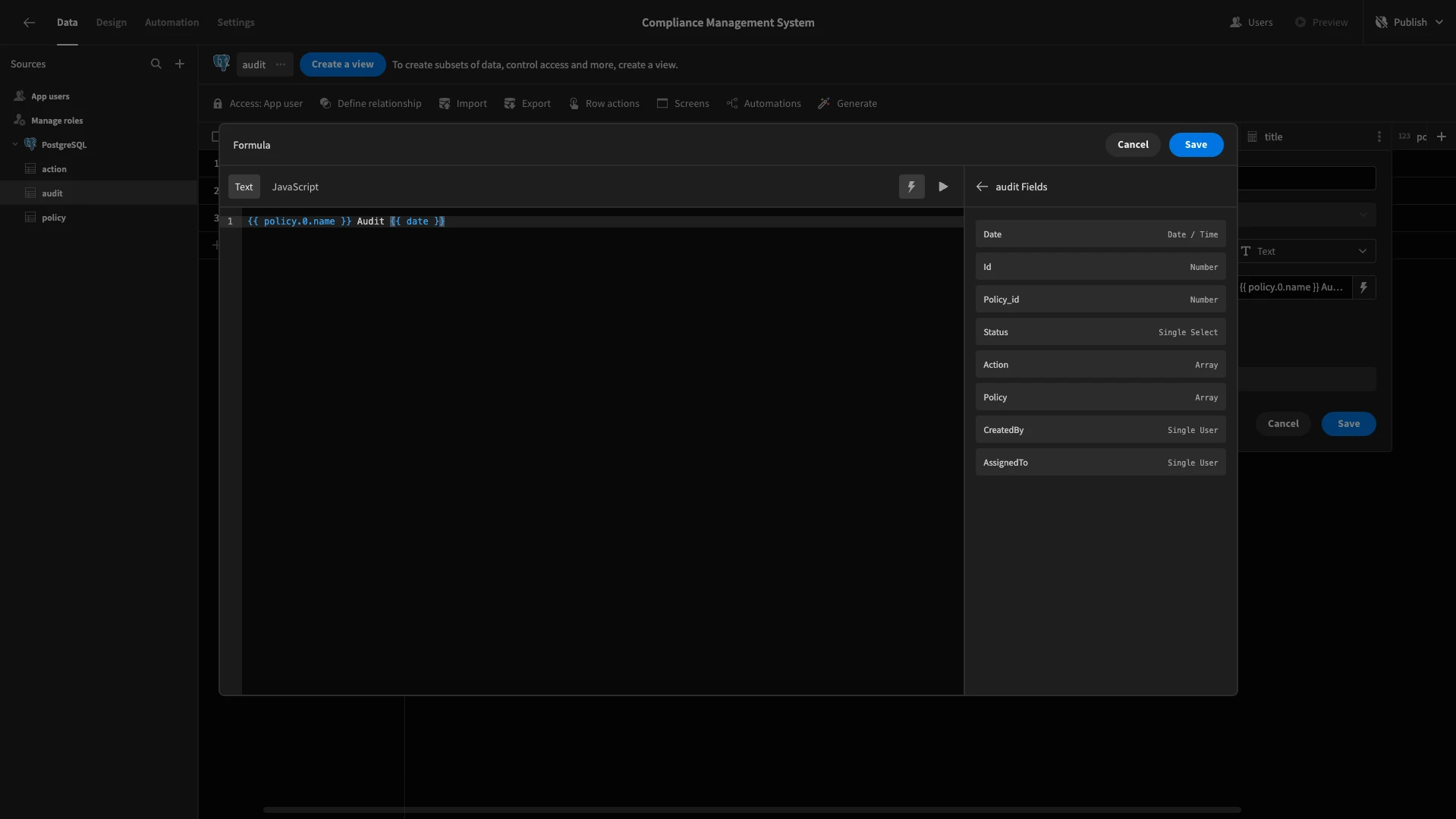Insert the Policy array field
The image size is (1456, 819).
tap(1100, 397)
